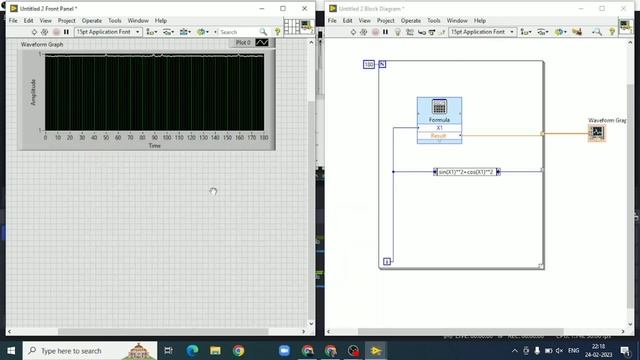Open Block Diagram font dropdown
The width and height of the screenshot is (640, 360).
tap(482, 32)
